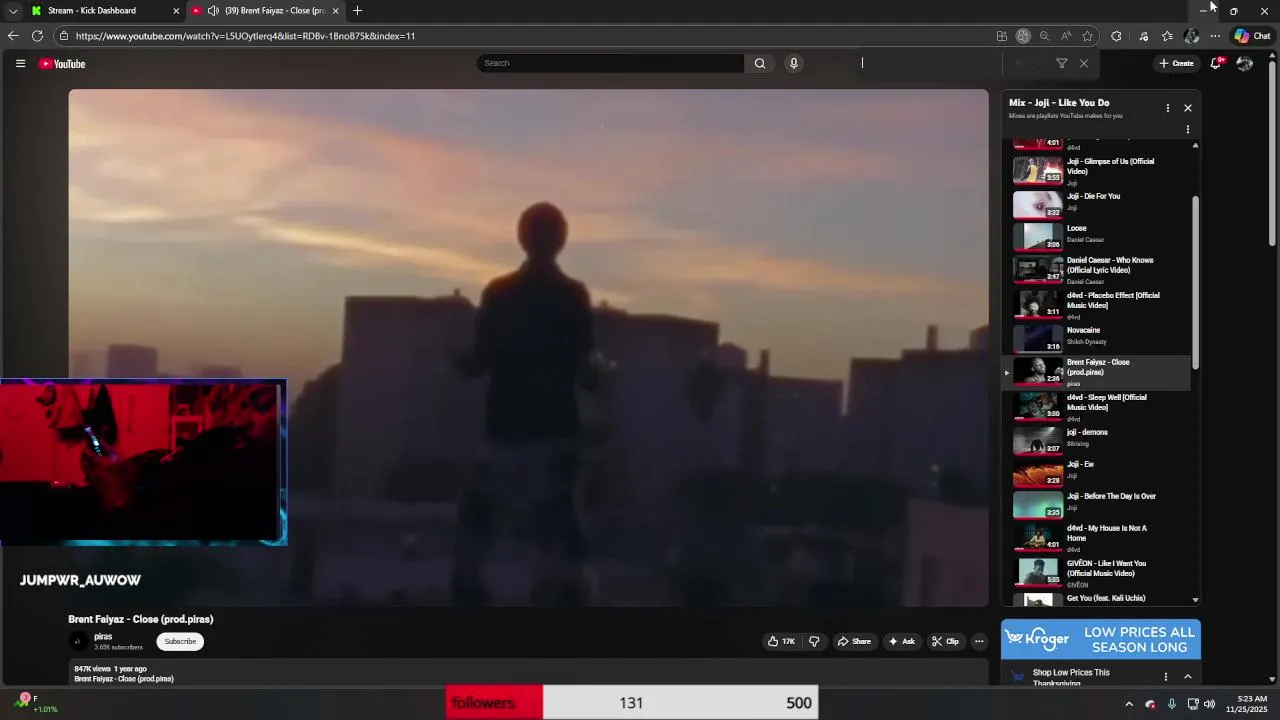Subscribe to the piras channel

pos(180,641)
